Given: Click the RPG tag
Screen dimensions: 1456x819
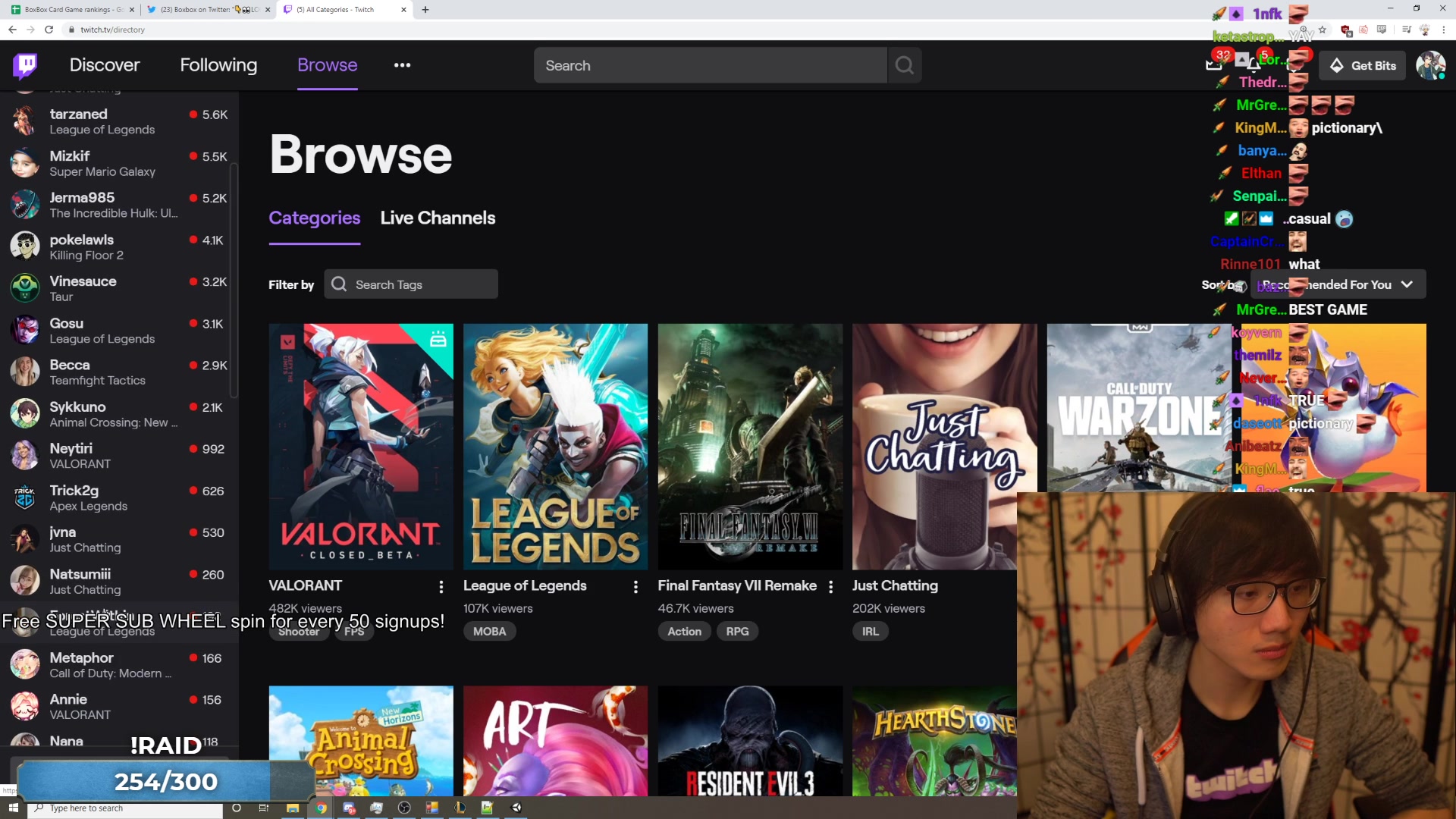Looking at the screenshot, I should [x=737, y=632].
